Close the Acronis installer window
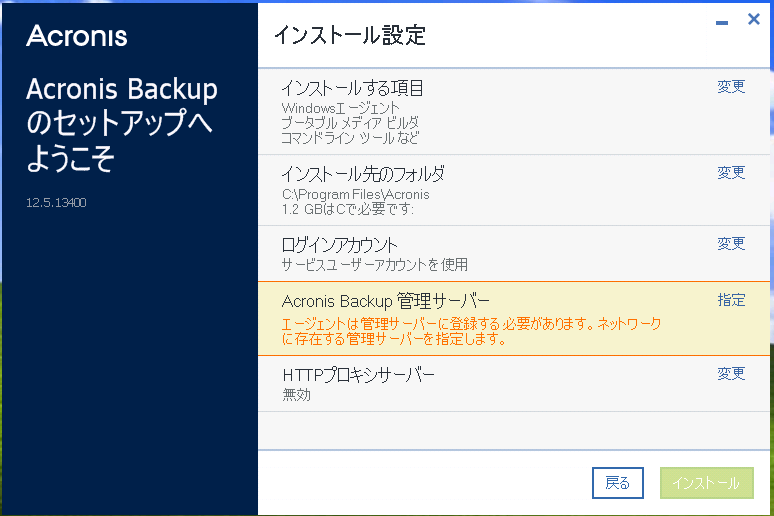The height and width of the screenshot is (516, 774). pyautogui.click(x=754, y=19)
